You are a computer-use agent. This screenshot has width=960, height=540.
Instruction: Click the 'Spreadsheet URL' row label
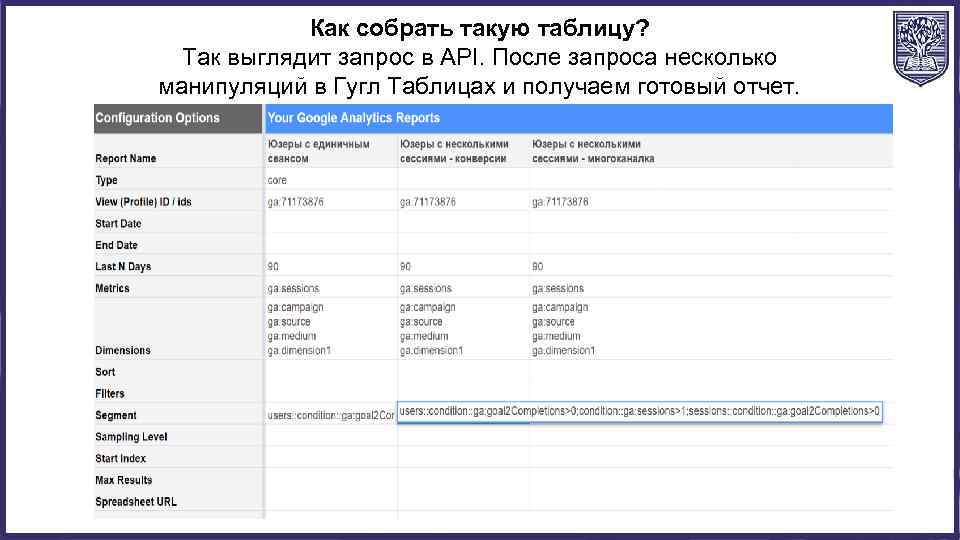[x=136, y=501]
